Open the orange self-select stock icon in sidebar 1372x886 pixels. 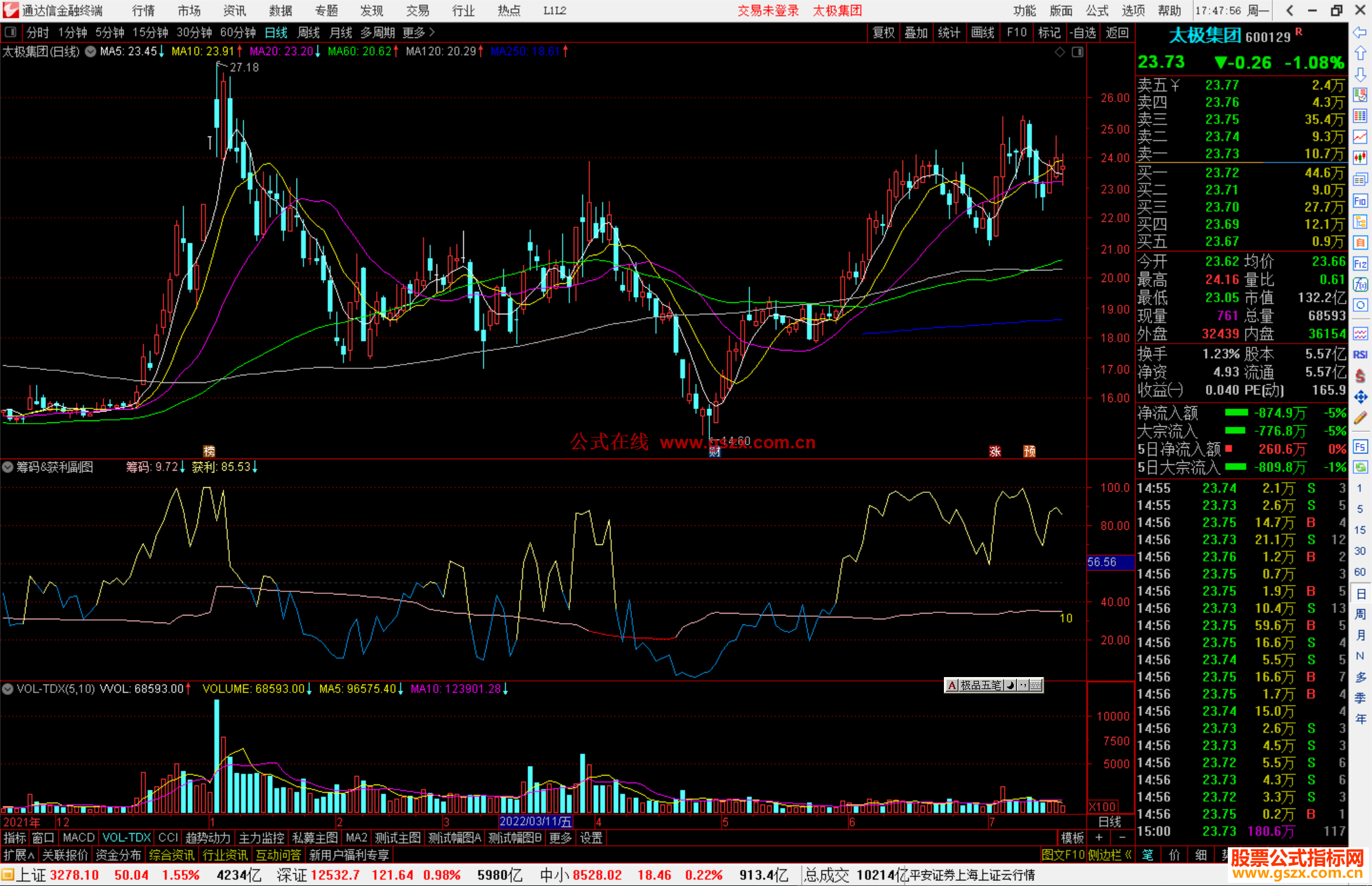(1360, 243)
